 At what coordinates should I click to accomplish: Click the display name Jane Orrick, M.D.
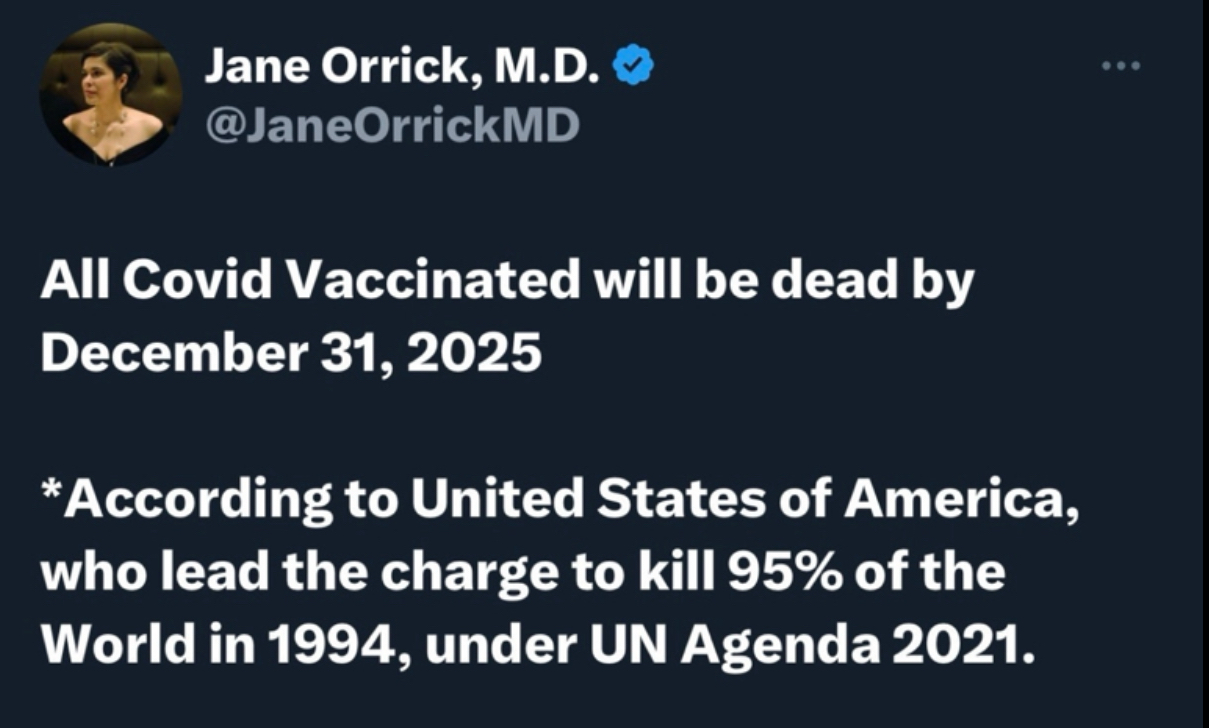(x=403, y=69)
